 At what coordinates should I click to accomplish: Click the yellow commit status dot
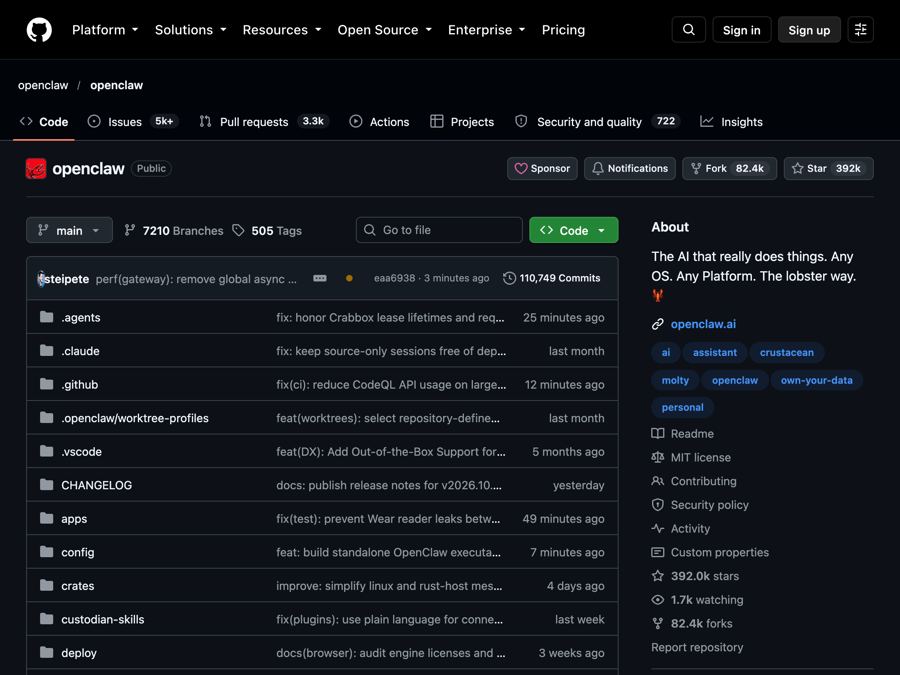349,278
